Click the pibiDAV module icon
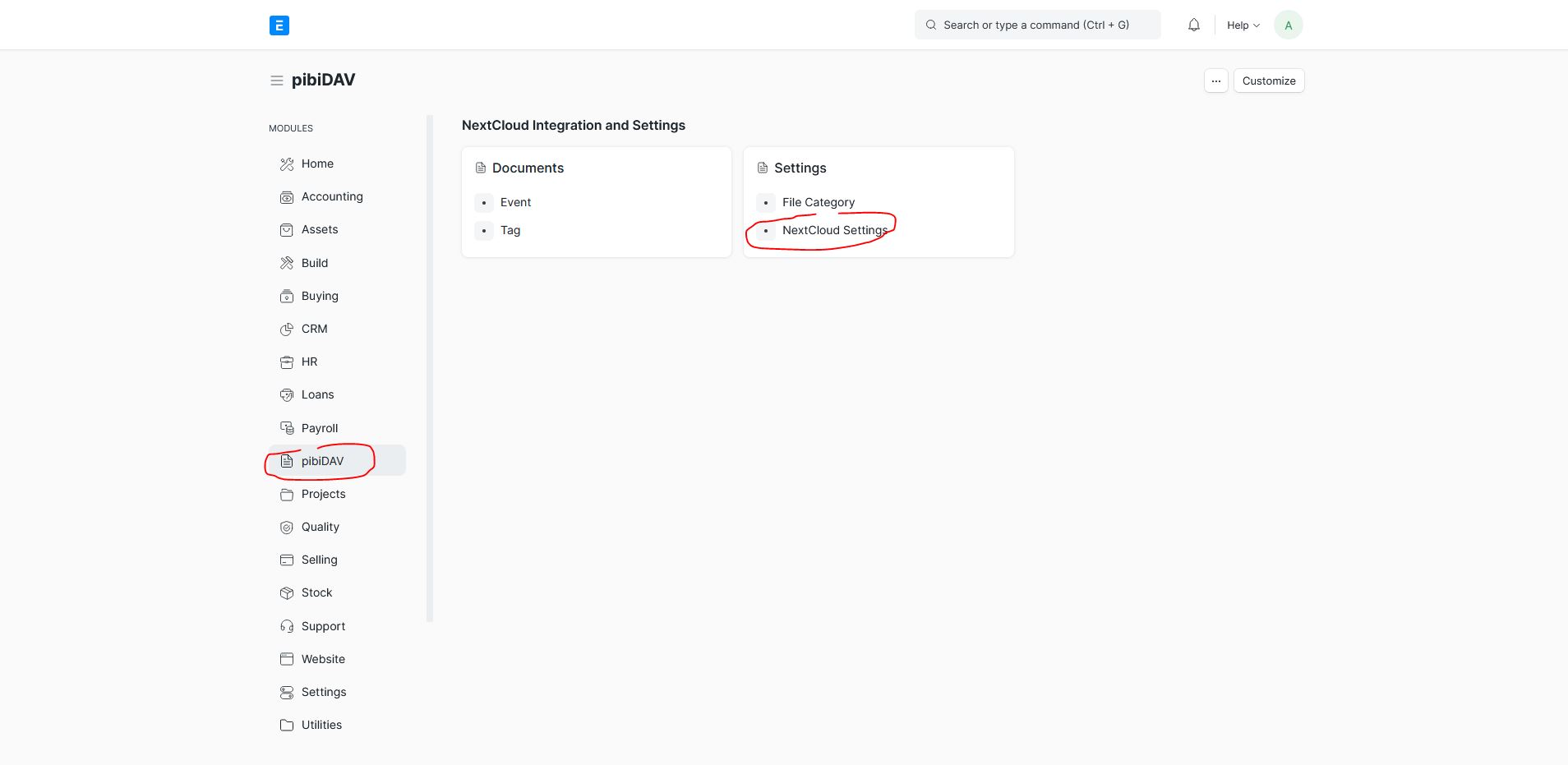This screenshot has height=765, width=1568. (287, 461)
